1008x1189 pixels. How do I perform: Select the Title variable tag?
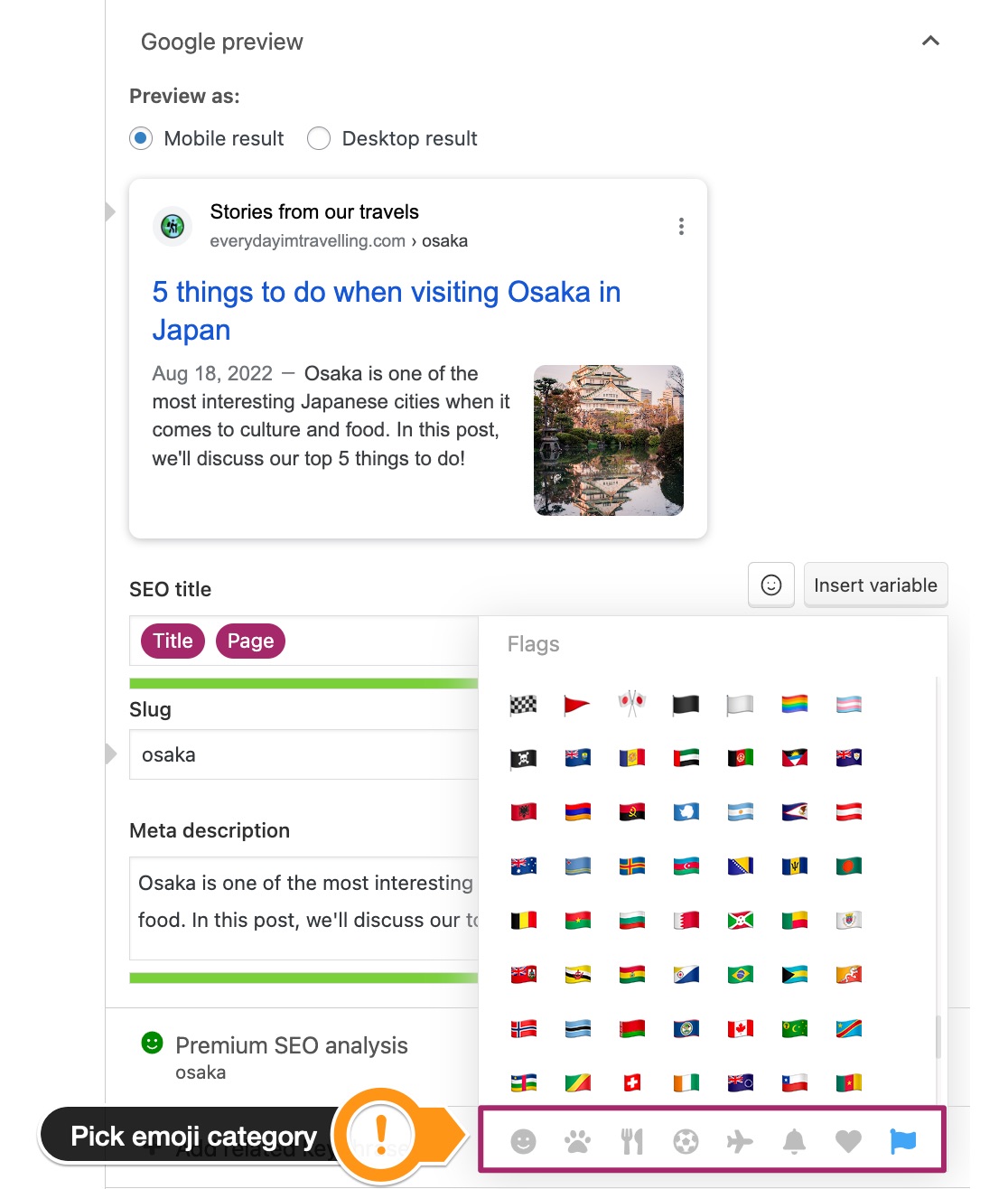click(x=172, y=641)
